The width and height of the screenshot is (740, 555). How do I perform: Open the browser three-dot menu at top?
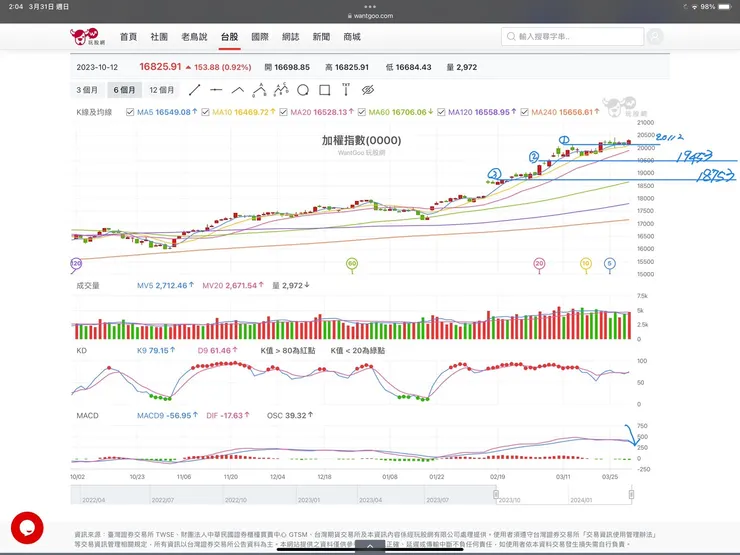tap(370, 7)
